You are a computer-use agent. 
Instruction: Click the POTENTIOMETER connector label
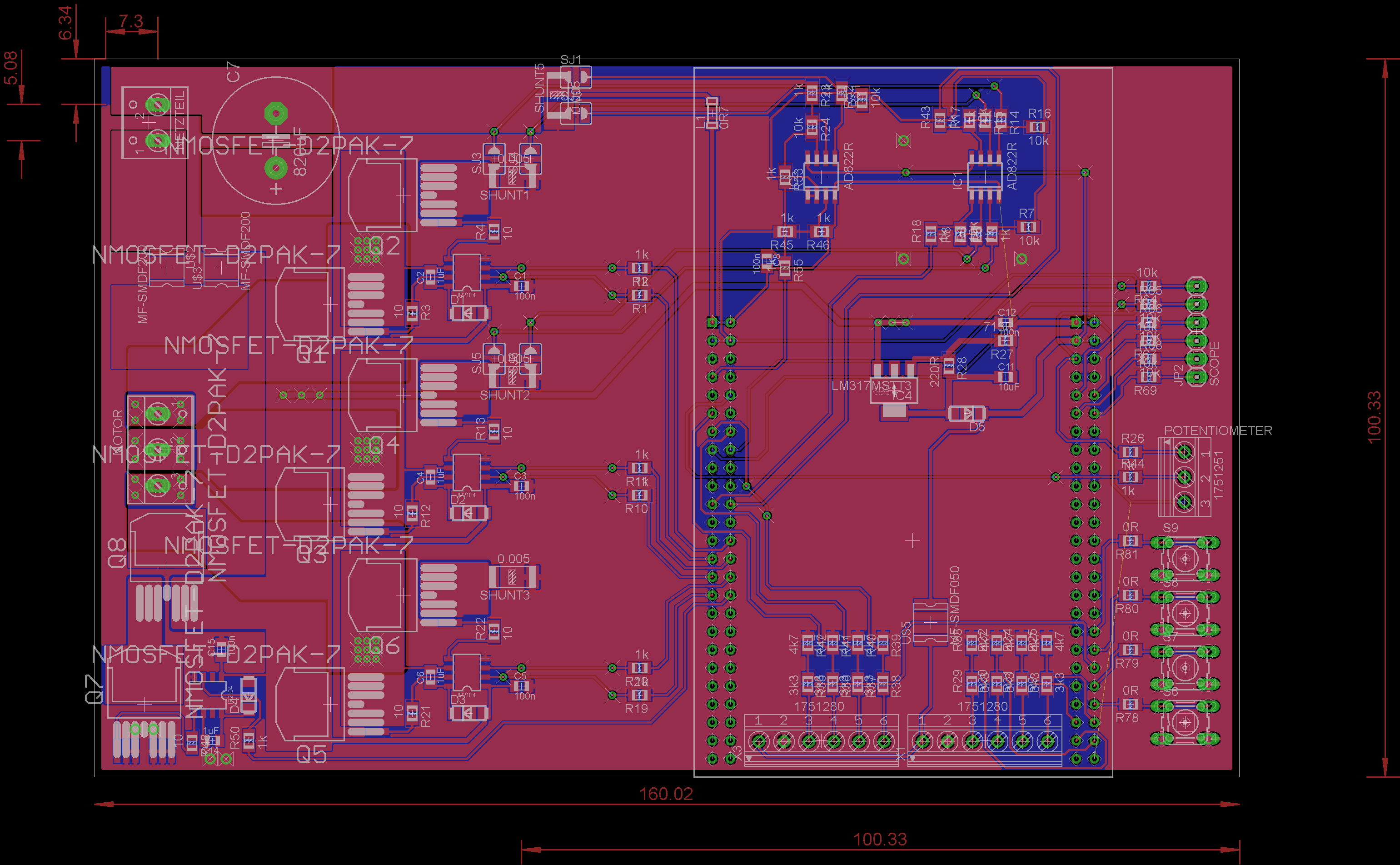coord(1218,430)
